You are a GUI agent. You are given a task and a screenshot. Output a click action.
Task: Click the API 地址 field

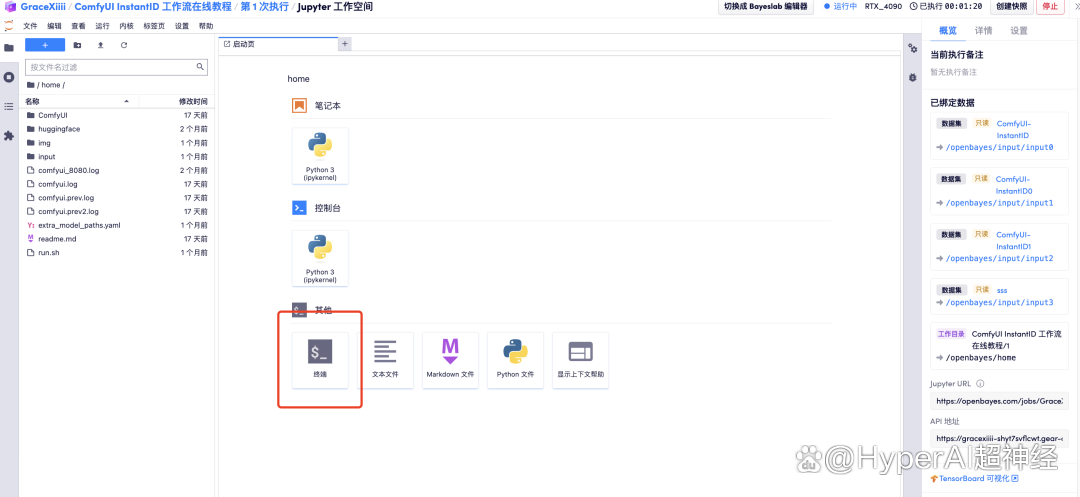[x=999, y=438]
